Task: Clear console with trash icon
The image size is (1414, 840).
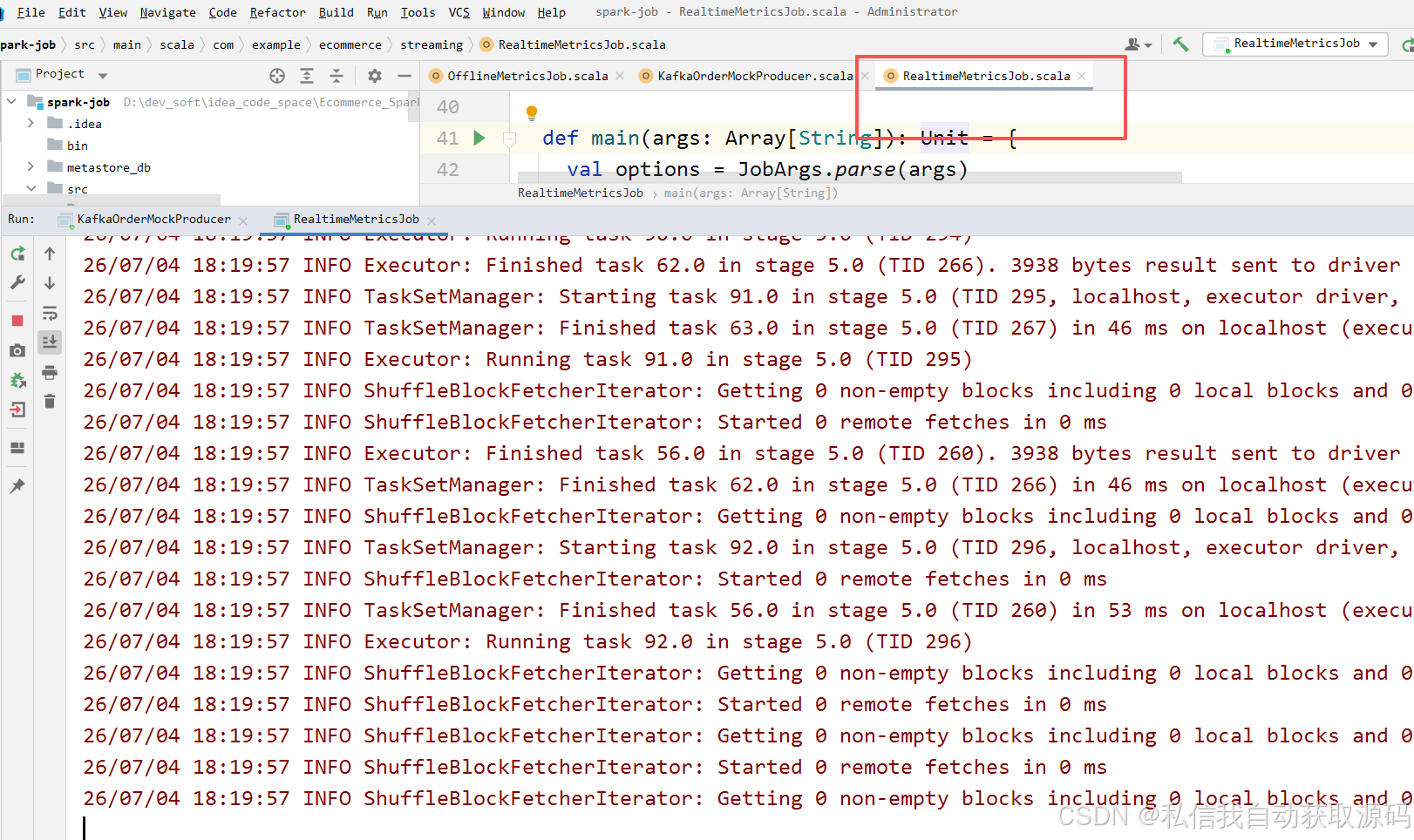Action: point(50,402)
